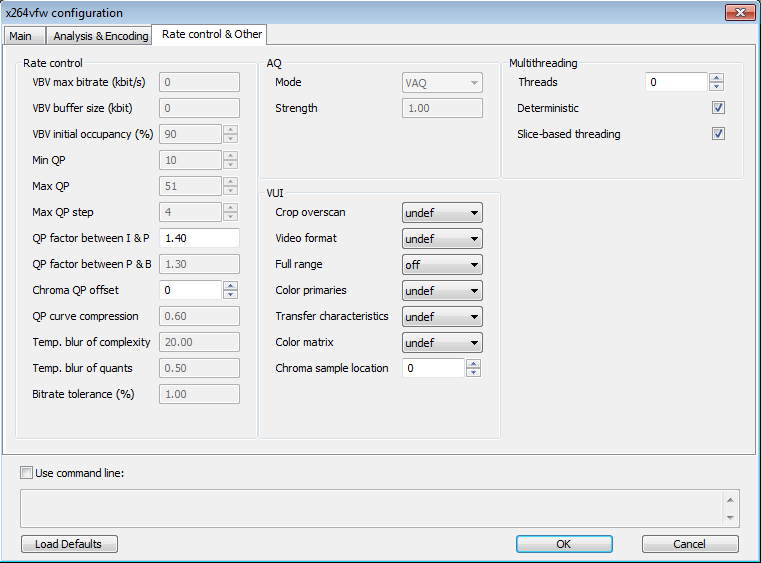
Task: Increase Chroma sample location value
Action: pyautogui.click(x=473, y=364)
